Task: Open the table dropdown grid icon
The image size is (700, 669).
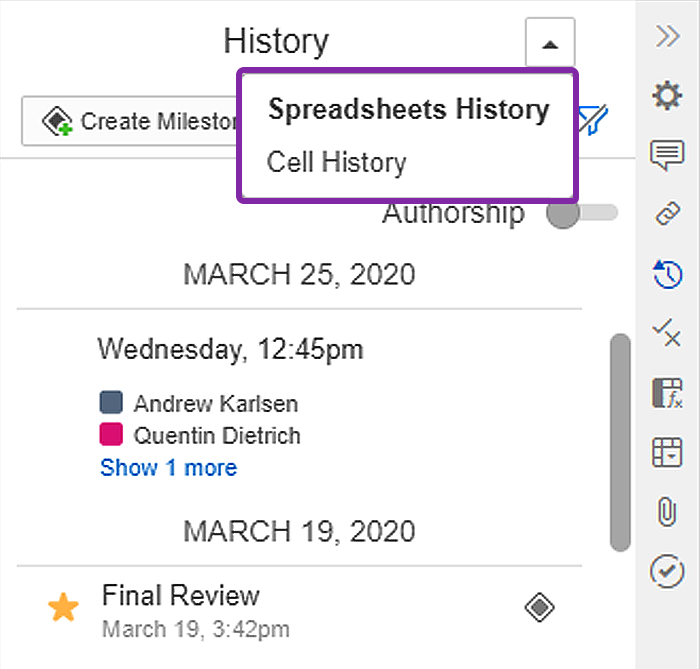Action: click(x=667, y=452)
